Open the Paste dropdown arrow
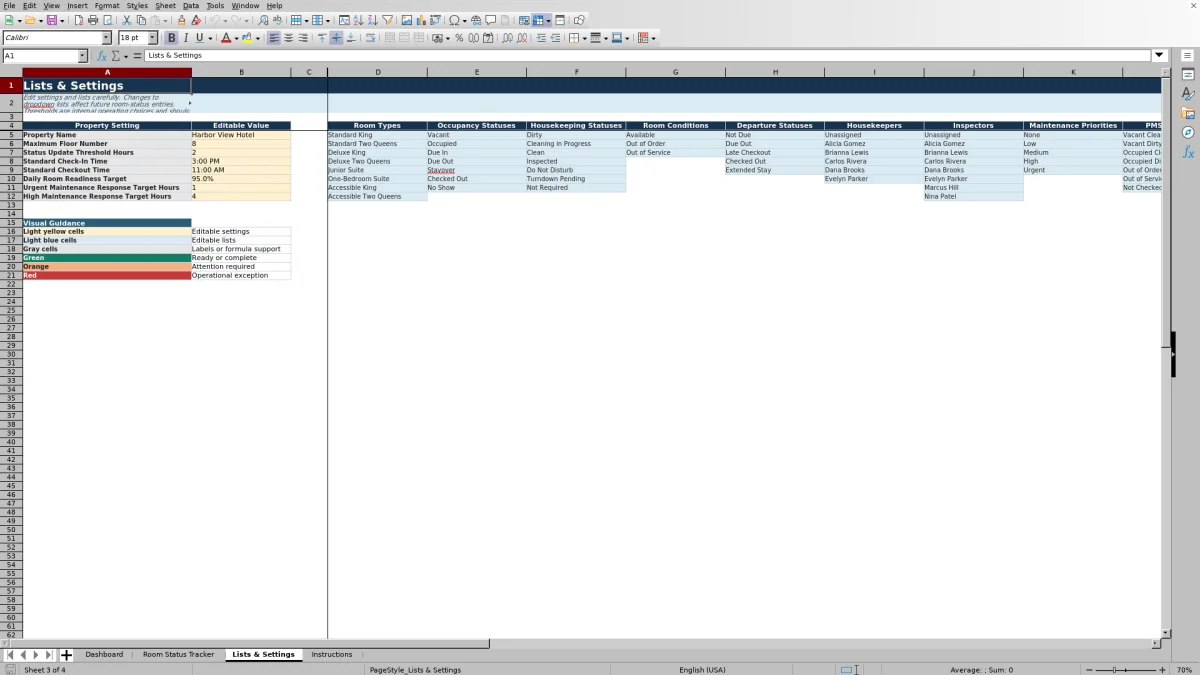This screenshot has height=675, width=1200. (x=165, y=20)
